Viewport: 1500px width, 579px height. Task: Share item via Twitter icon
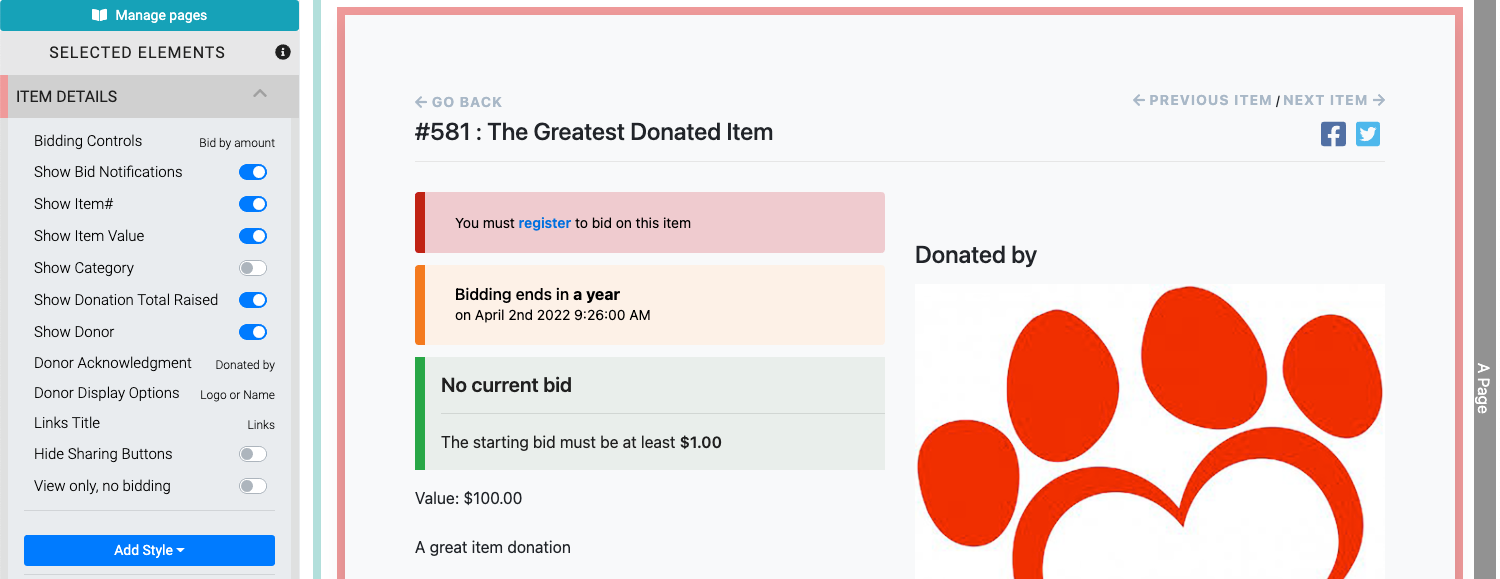pos(1368,134)
